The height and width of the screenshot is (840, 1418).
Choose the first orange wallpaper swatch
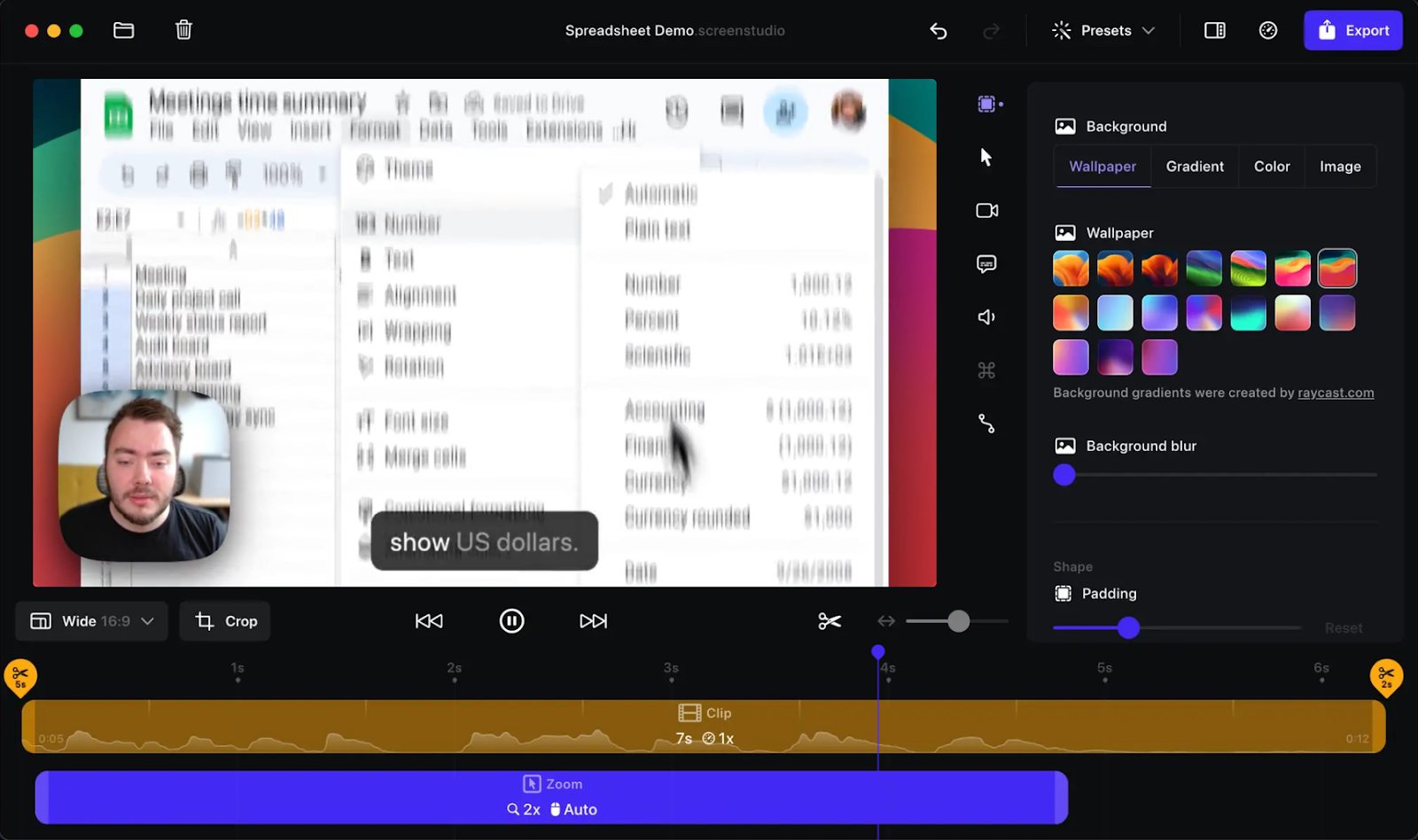coord(1071,268)
